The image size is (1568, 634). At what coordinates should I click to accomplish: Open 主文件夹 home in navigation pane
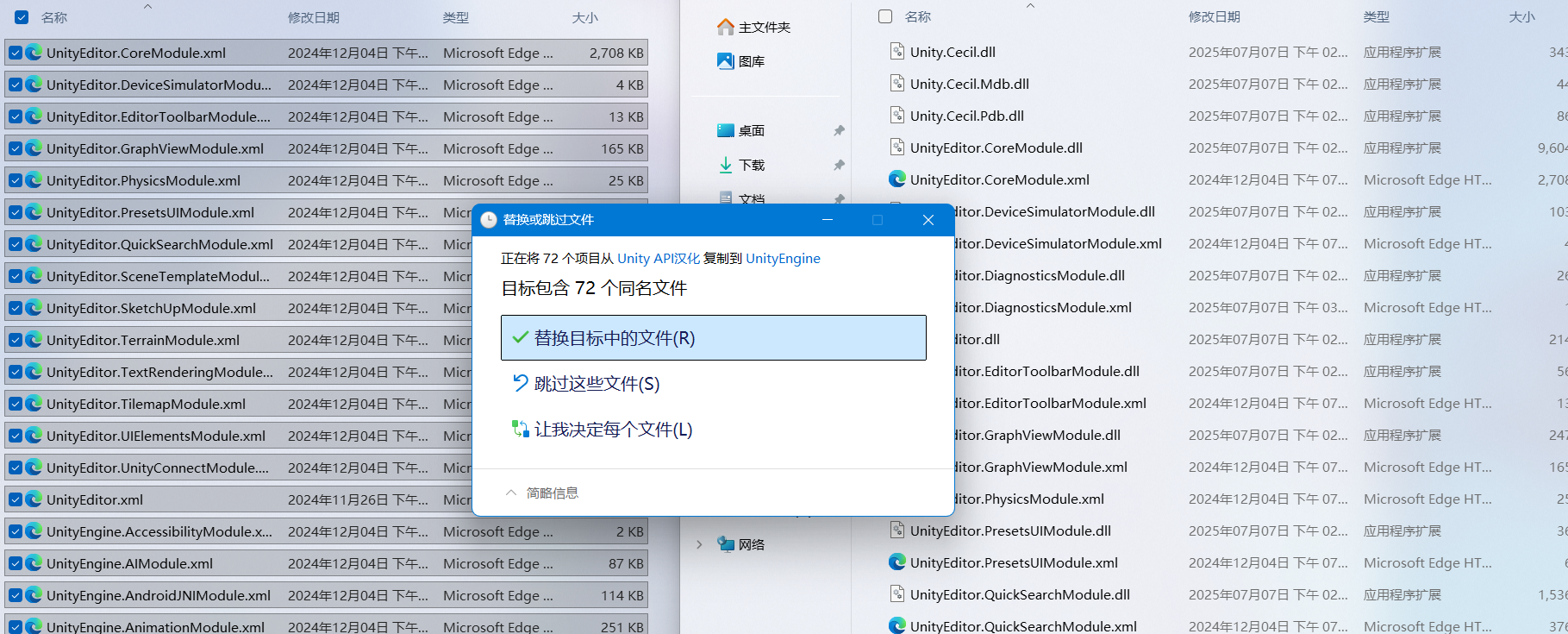[754, 28]
